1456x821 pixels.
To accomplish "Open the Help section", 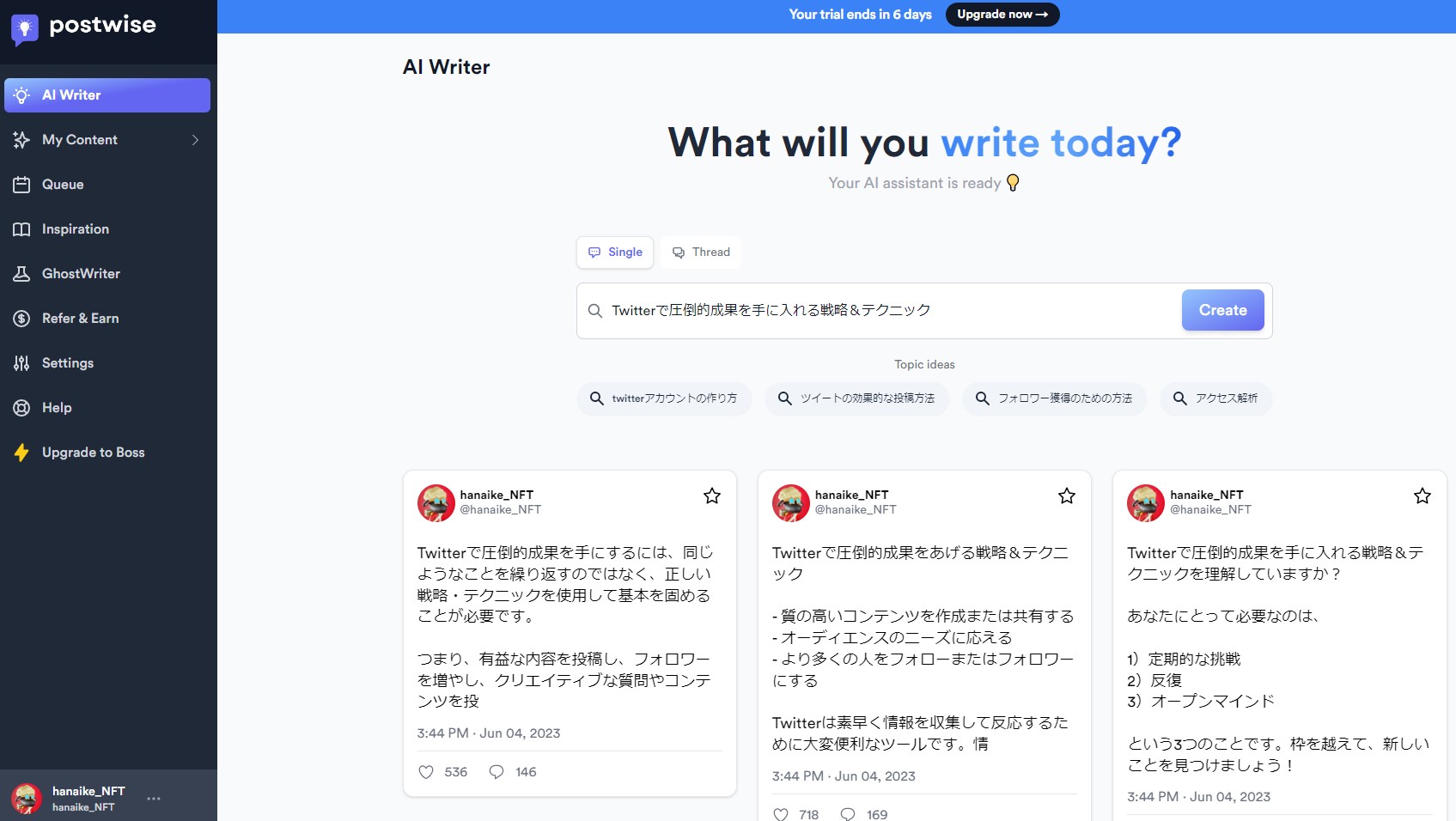I will pos(107,408).
